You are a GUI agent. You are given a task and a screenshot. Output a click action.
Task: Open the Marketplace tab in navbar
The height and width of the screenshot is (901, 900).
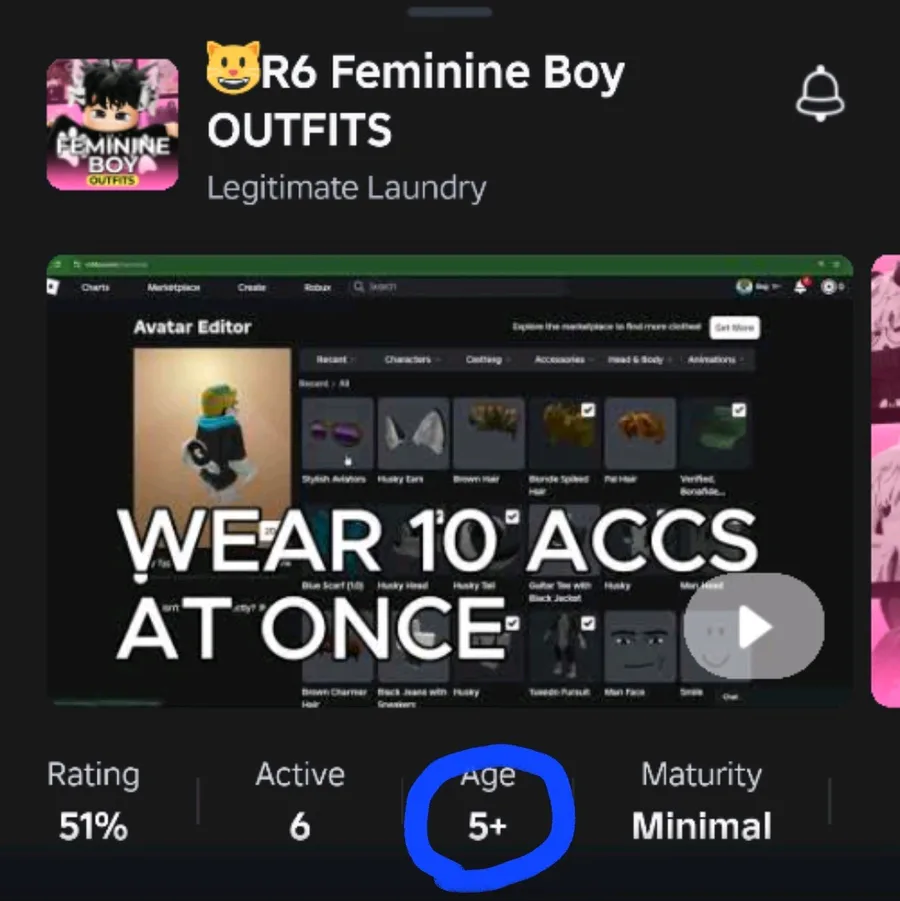point(174,287)
